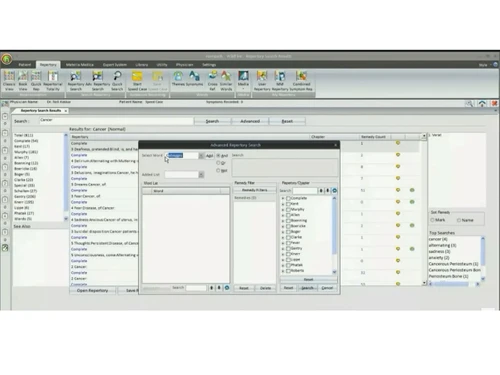Expand the Boger tree node
Viewport: 500px width, 375px height.
283,232
